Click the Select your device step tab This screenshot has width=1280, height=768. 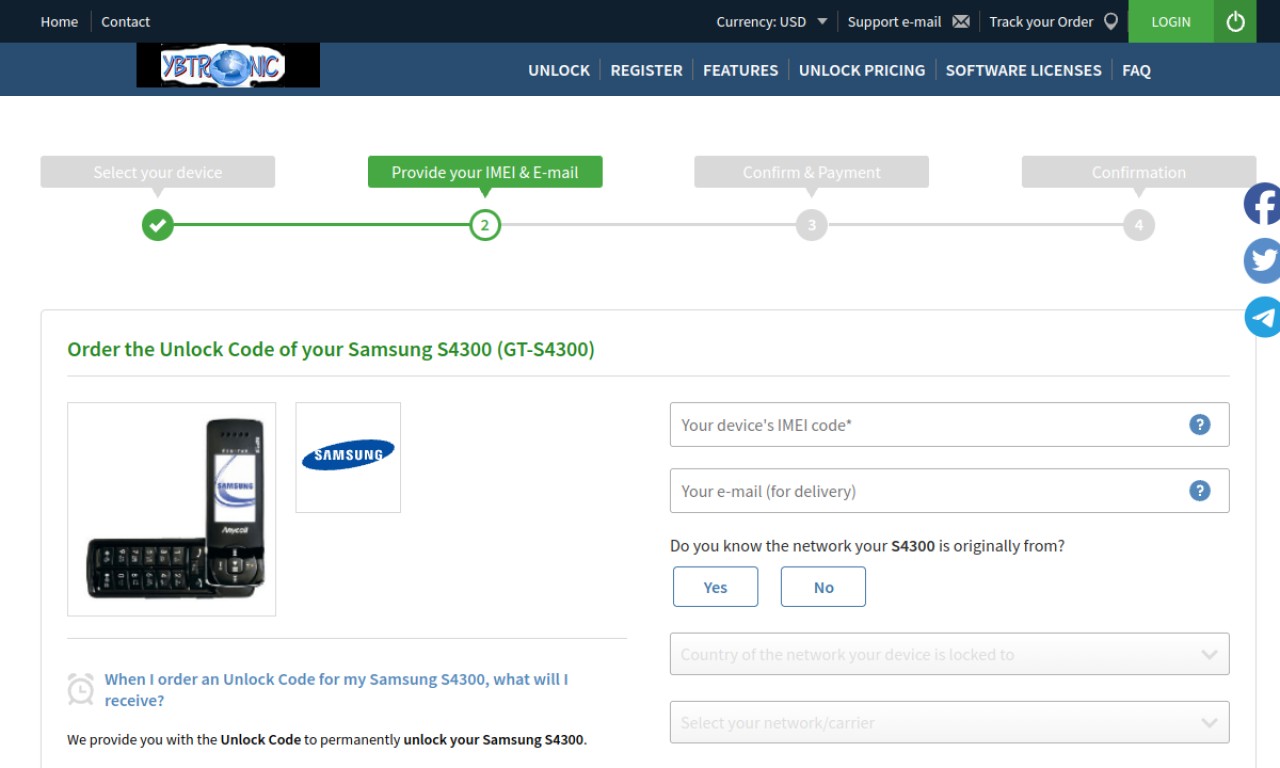[157, 172]
